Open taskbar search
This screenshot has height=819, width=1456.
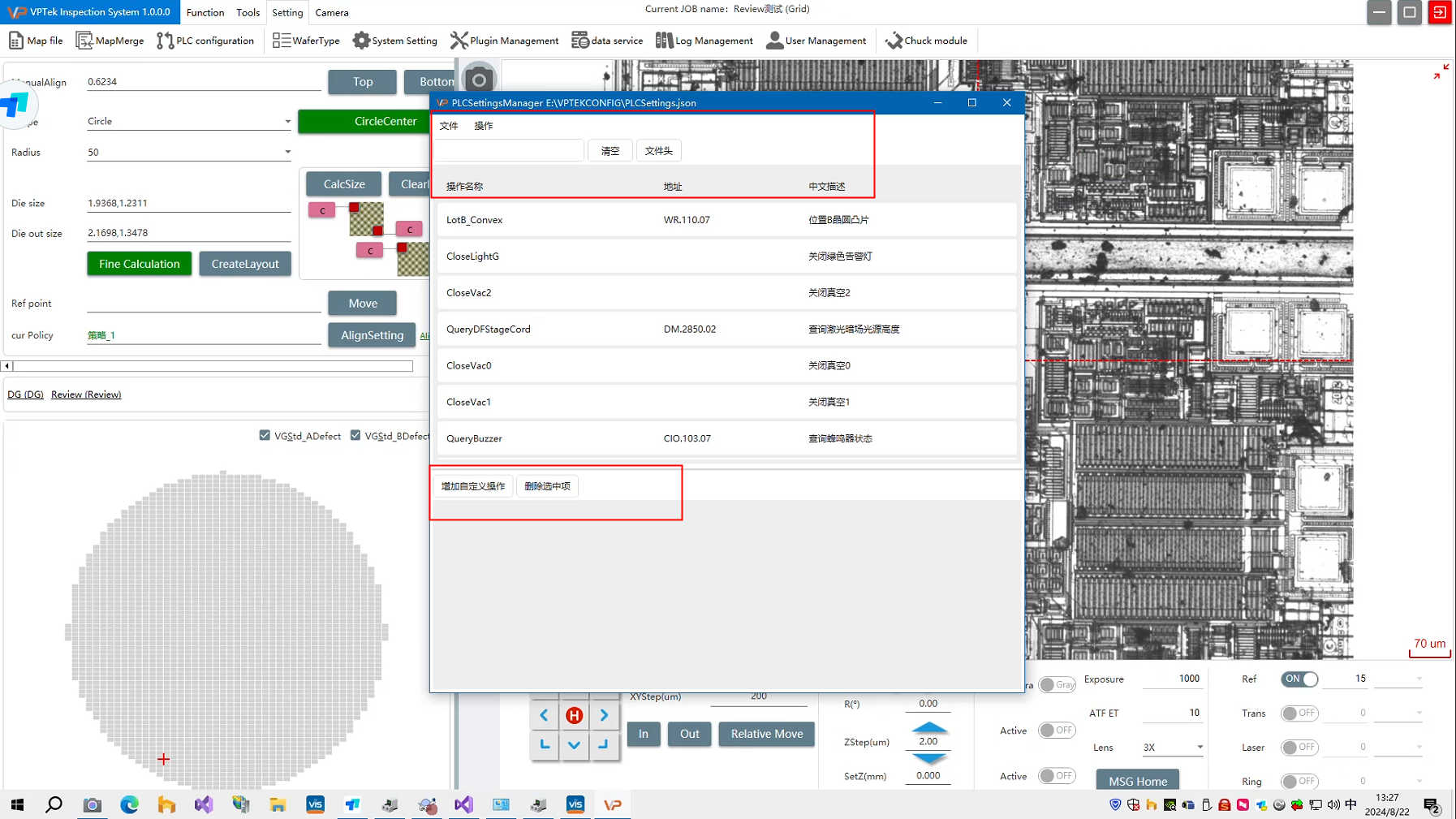pos(54,804)
